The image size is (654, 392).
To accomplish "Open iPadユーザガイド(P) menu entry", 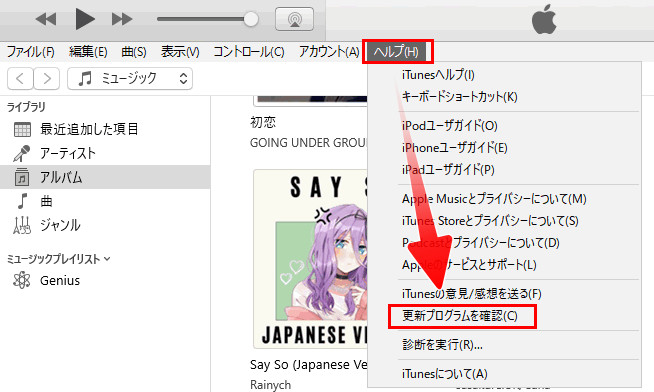I will 448,170.
